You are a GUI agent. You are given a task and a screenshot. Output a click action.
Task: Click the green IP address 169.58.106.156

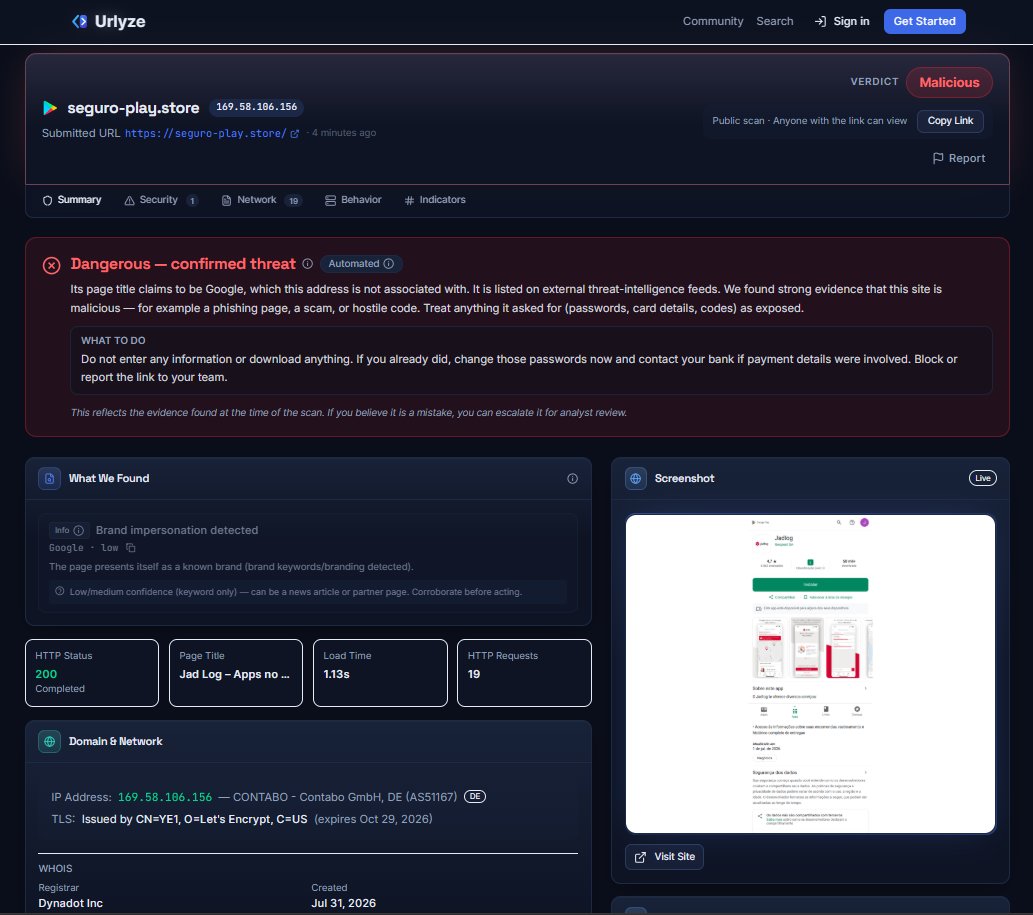pyautogui.click(x=165, y=797)
